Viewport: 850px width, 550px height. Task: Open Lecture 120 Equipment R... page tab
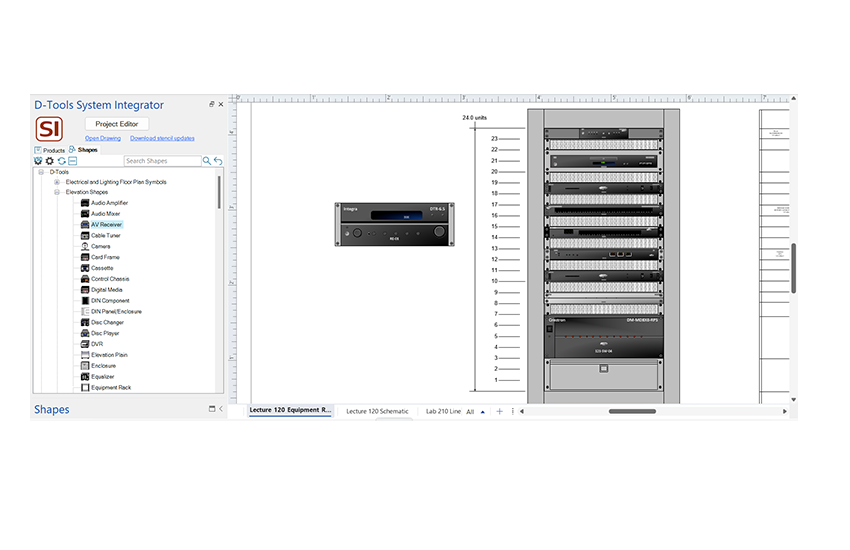tap(290, 410)
